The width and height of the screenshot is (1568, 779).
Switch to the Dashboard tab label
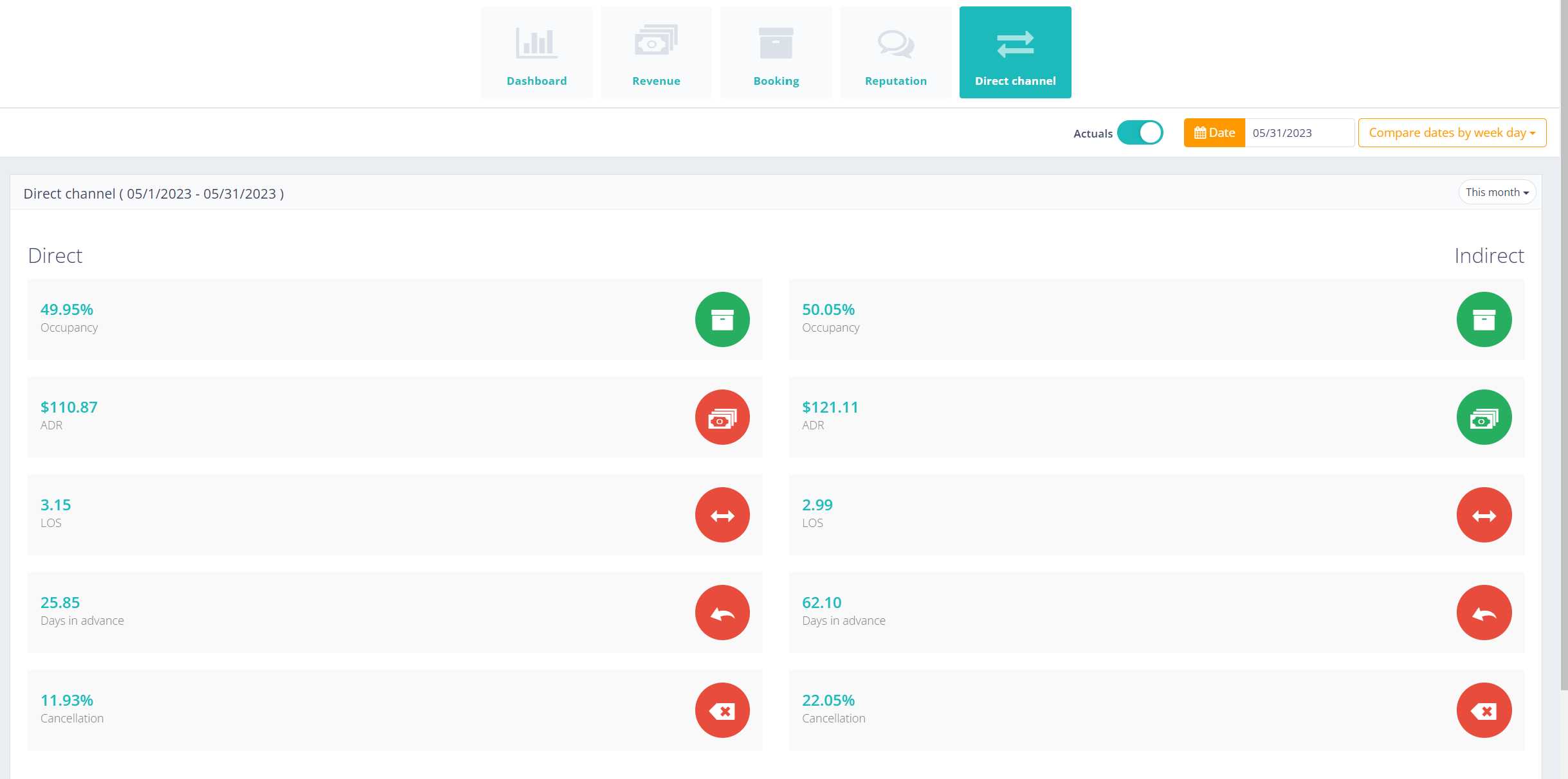tap(536, 81)
